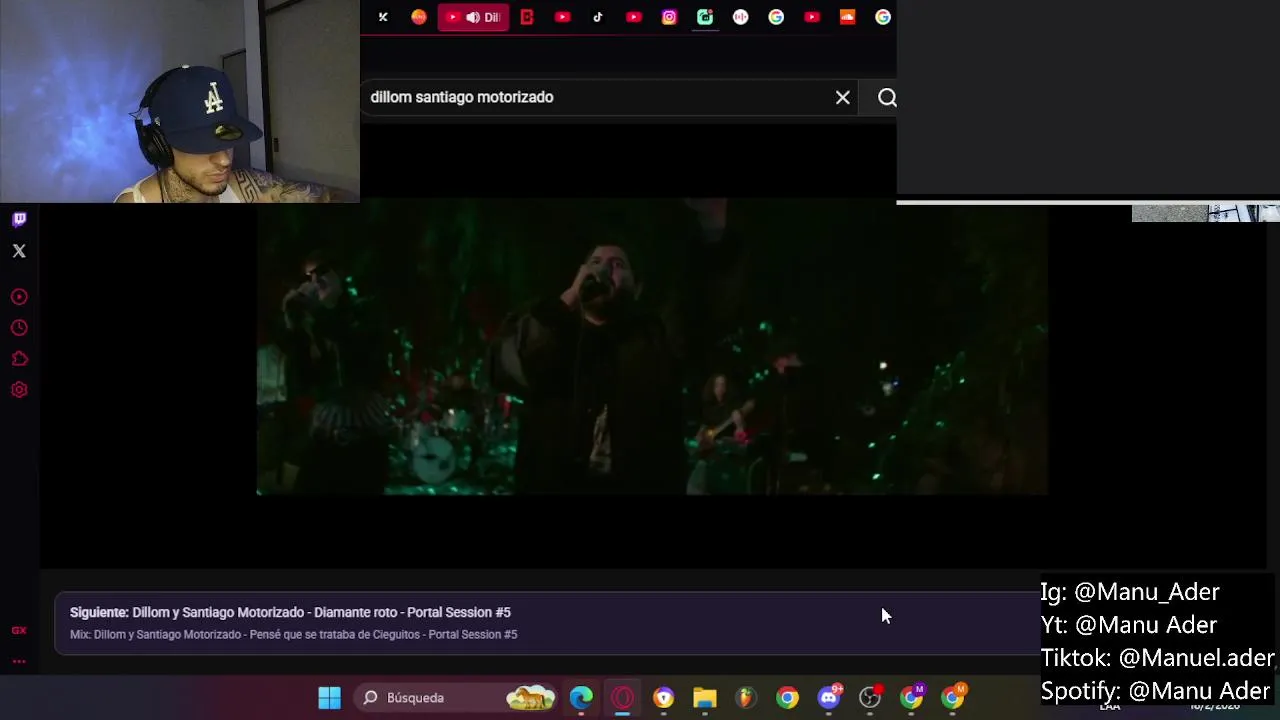Switch to the Kick tab
This screenshot has width=1280, height=720.
[x=383, y=17]
